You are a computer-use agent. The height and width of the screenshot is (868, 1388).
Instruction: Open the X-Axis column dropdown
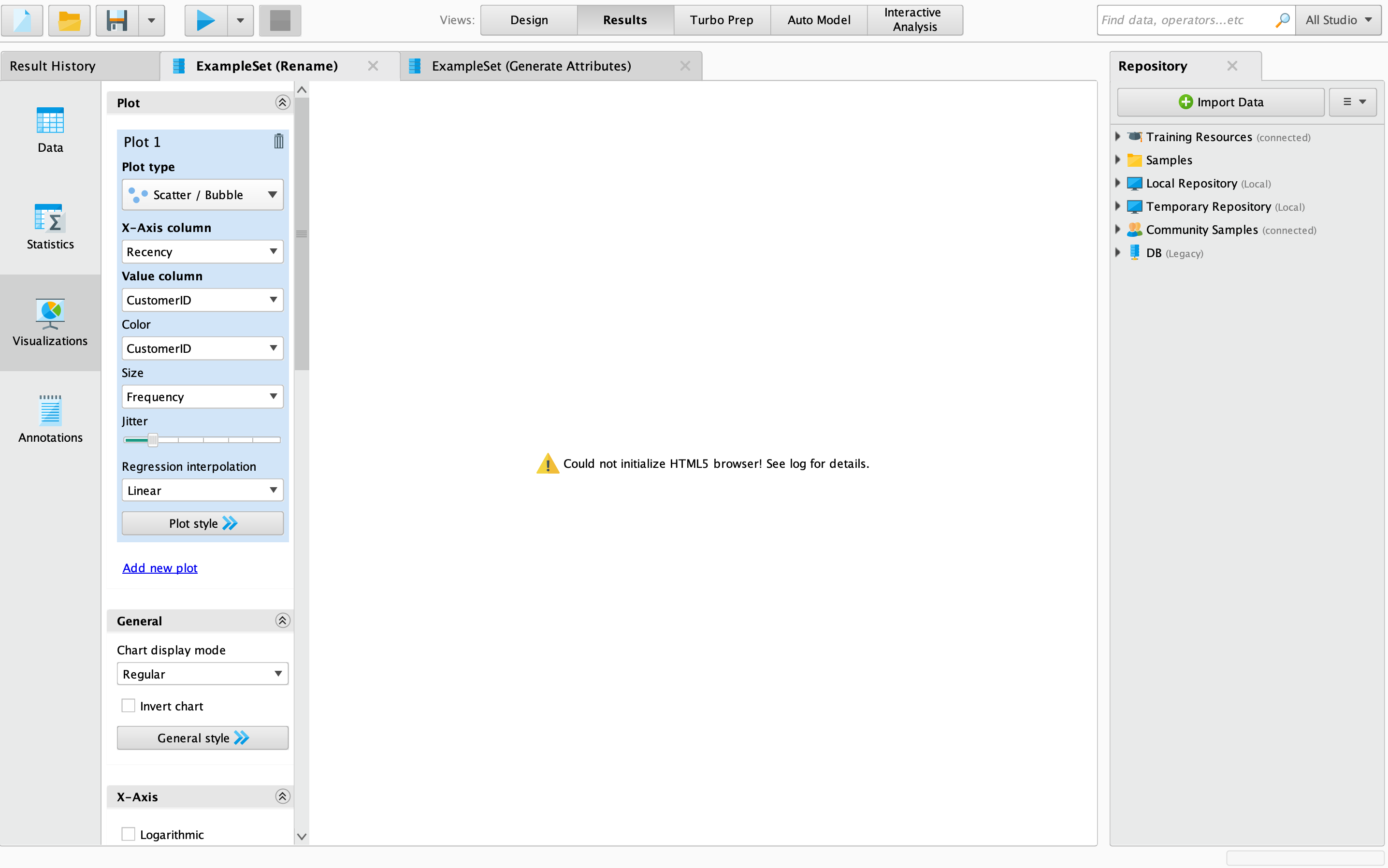click(202, 251)
